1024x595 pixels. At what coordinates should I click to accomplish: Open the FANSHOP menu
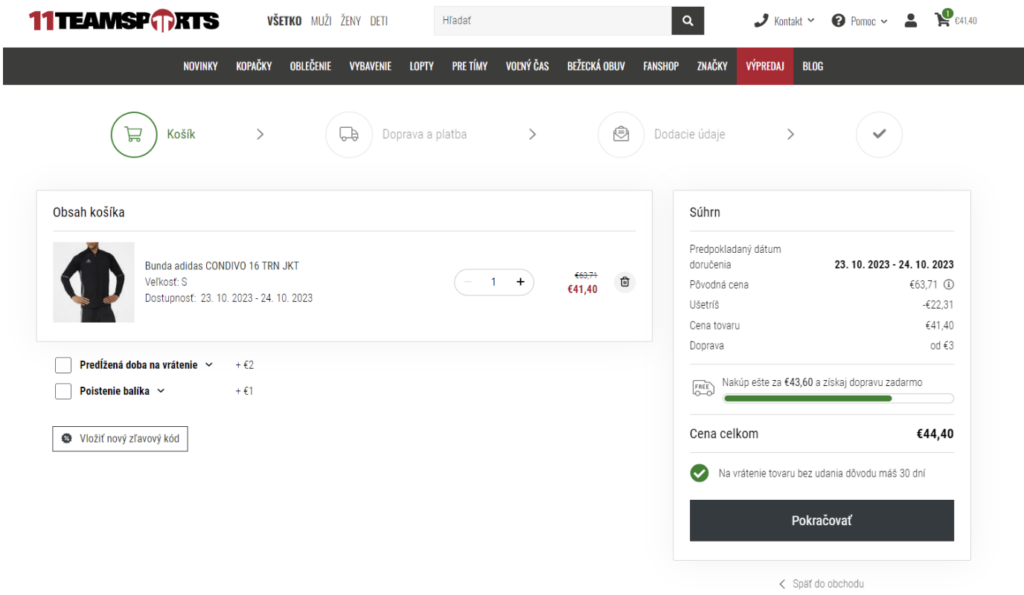coord(661,66)
